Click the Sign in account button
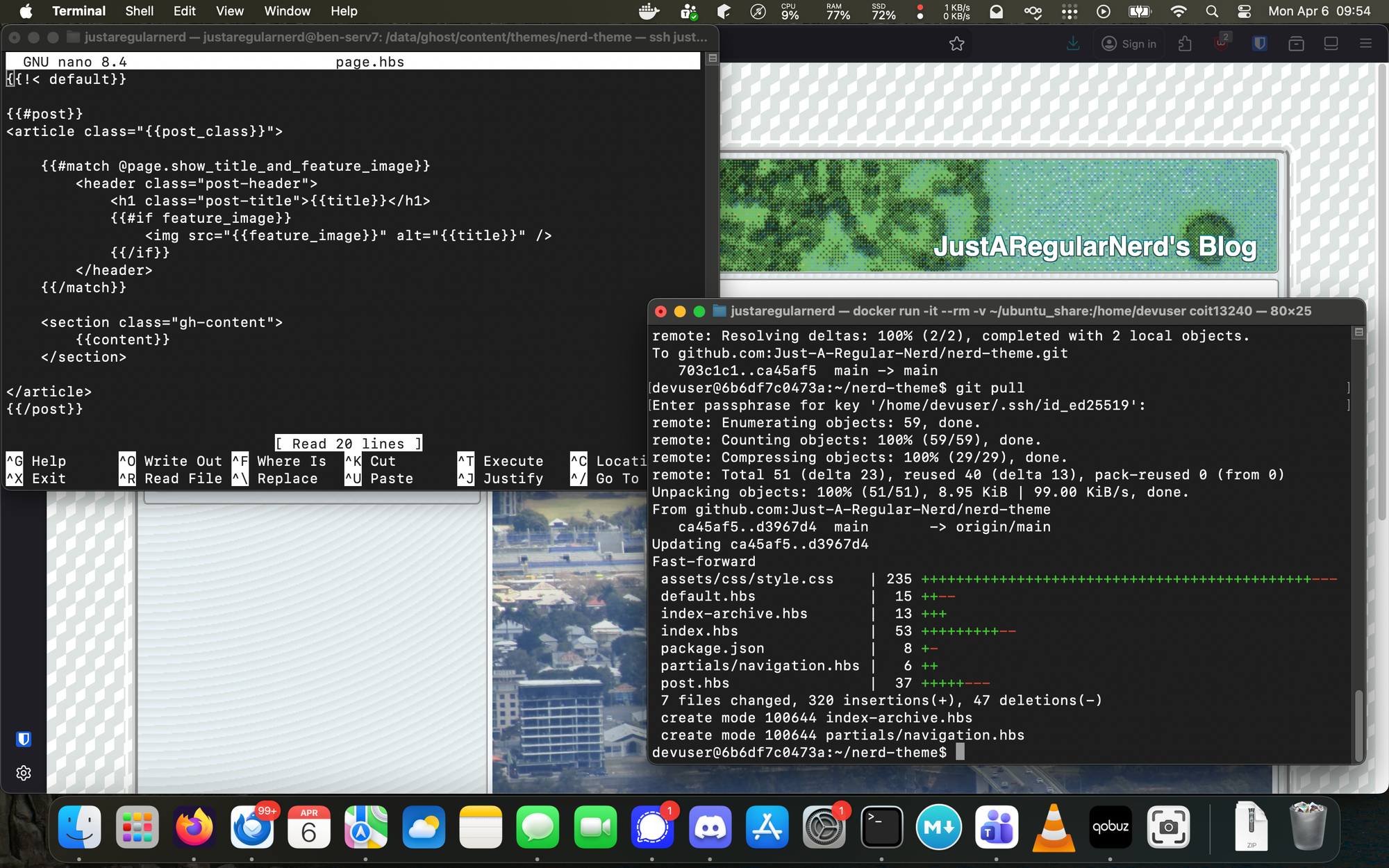 pyautogui.click(x=1129, y=44)
